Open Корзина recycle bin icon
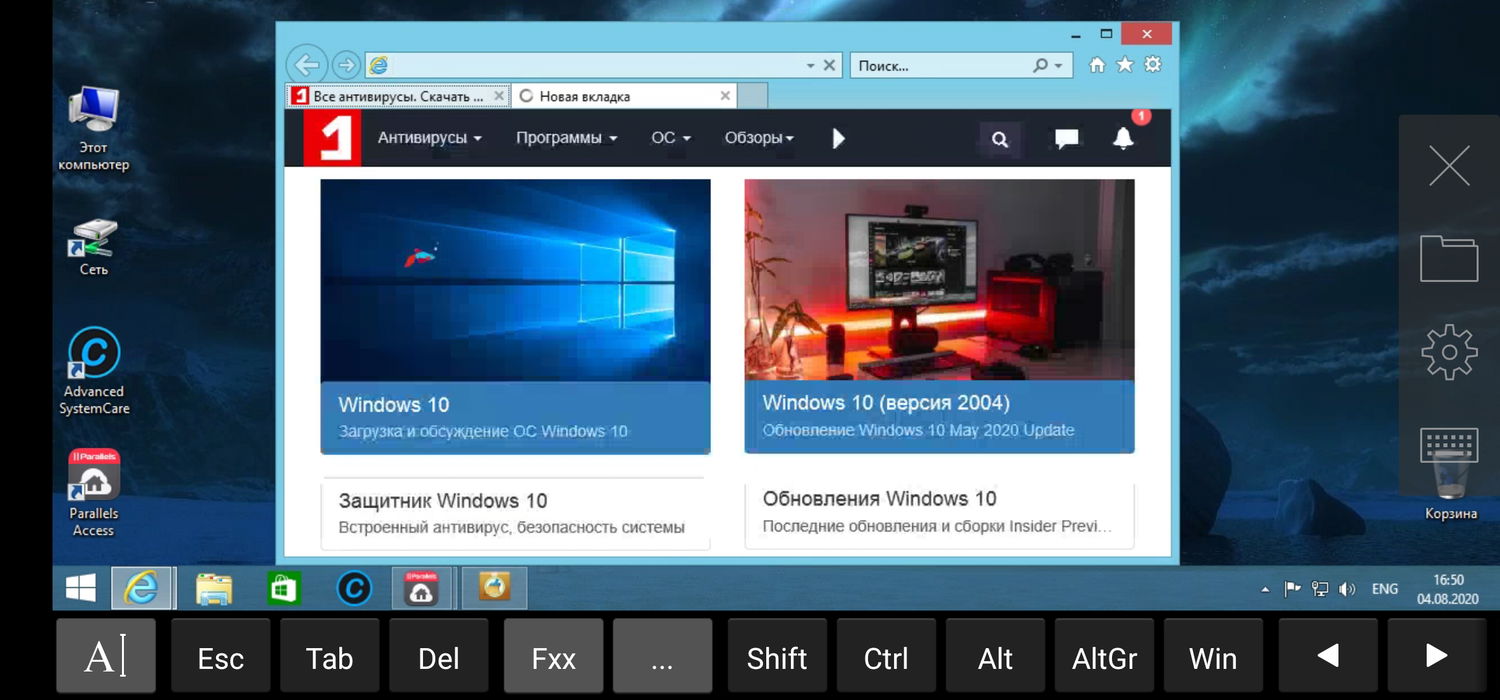This screenshot has height=700, width=1500. click(x=1450, y=488)
